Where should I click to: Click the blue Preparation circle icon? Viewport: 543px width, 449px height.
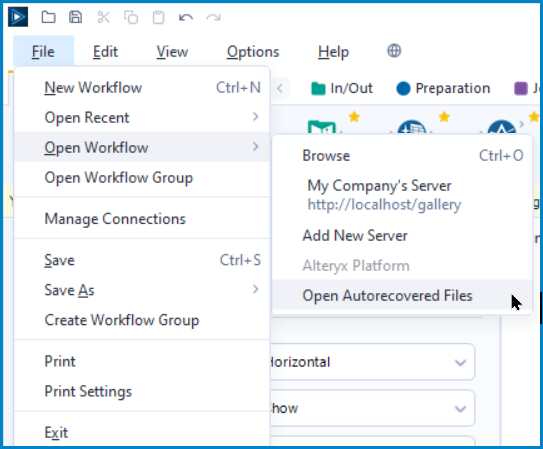point(403,88)
